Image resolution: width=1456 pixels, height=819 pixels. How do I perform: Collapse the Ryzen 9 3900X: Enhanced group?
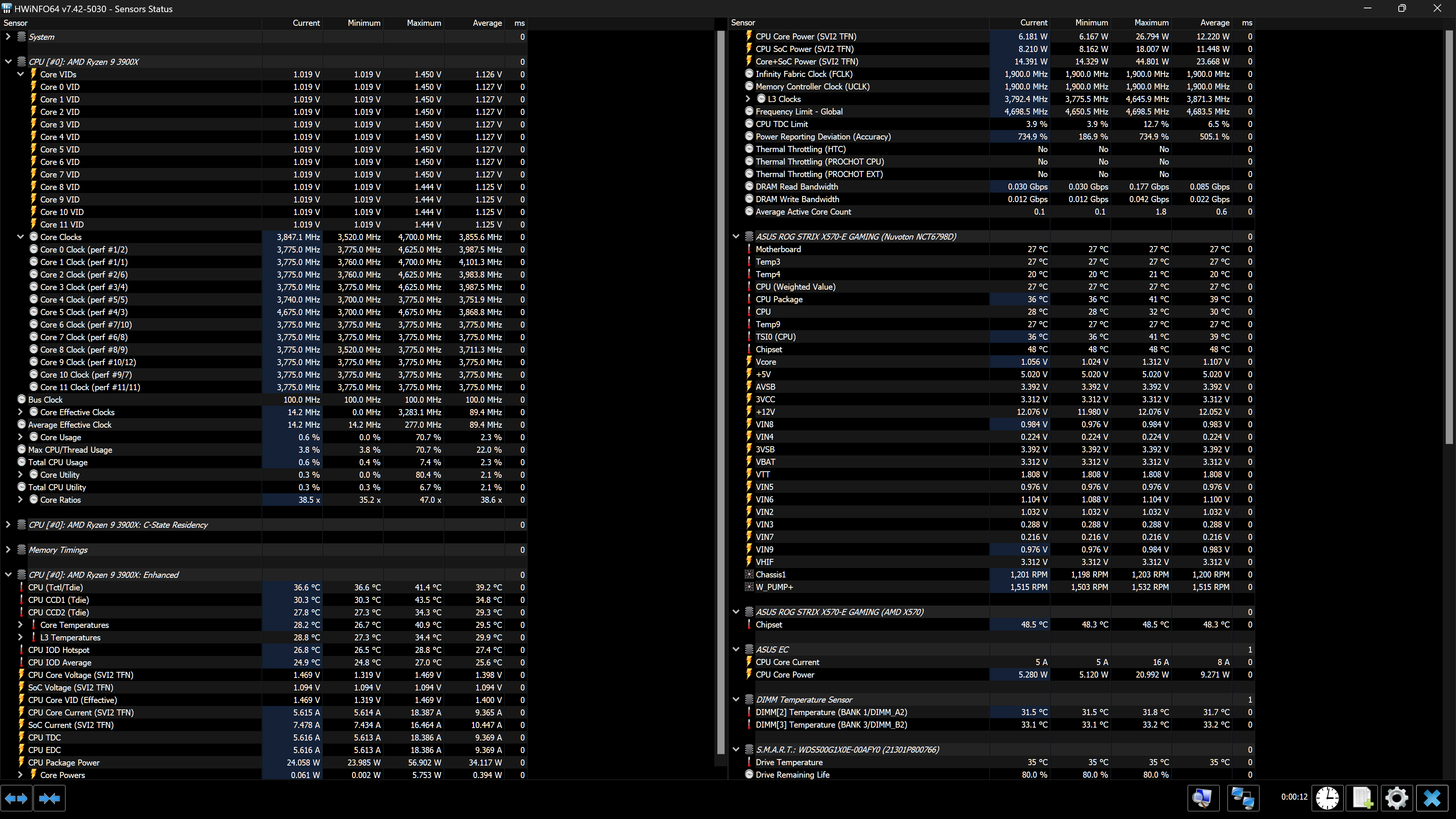click(x=8, y=575)
